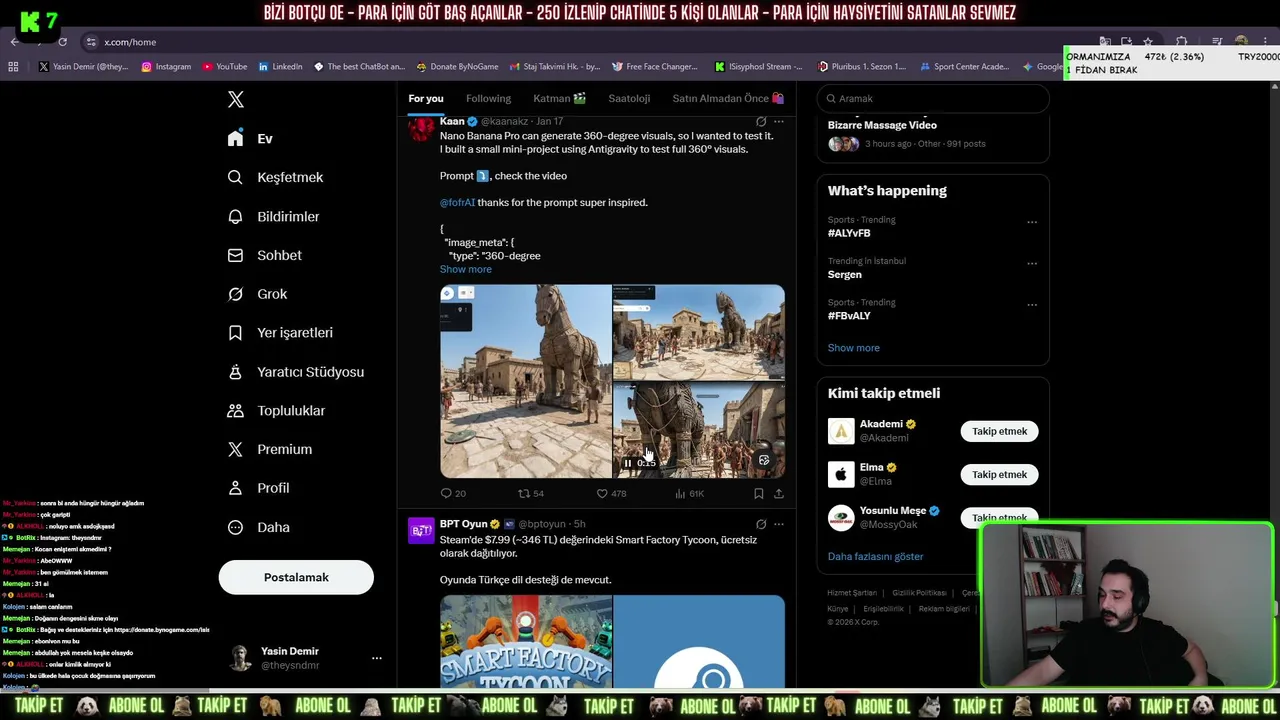Open browser apps grid icon
The image size is (1280, 720).
tap(13, 67)
